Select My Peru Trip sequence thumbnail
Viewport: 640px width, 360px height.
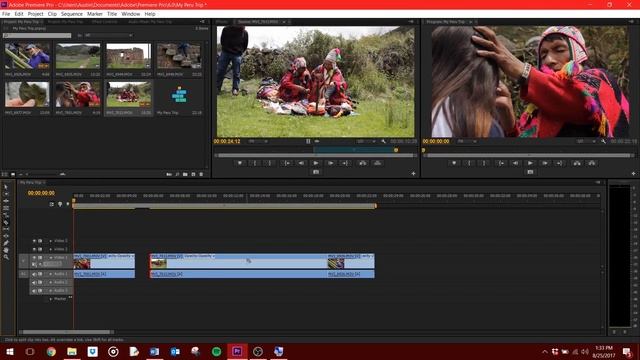179,95
